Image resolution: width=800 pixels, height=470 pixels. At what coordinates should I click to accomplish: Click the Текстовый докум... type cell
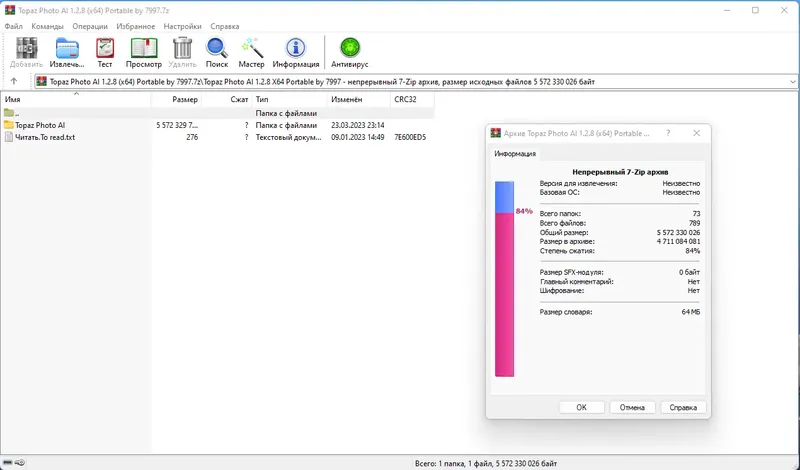(289, 137)
